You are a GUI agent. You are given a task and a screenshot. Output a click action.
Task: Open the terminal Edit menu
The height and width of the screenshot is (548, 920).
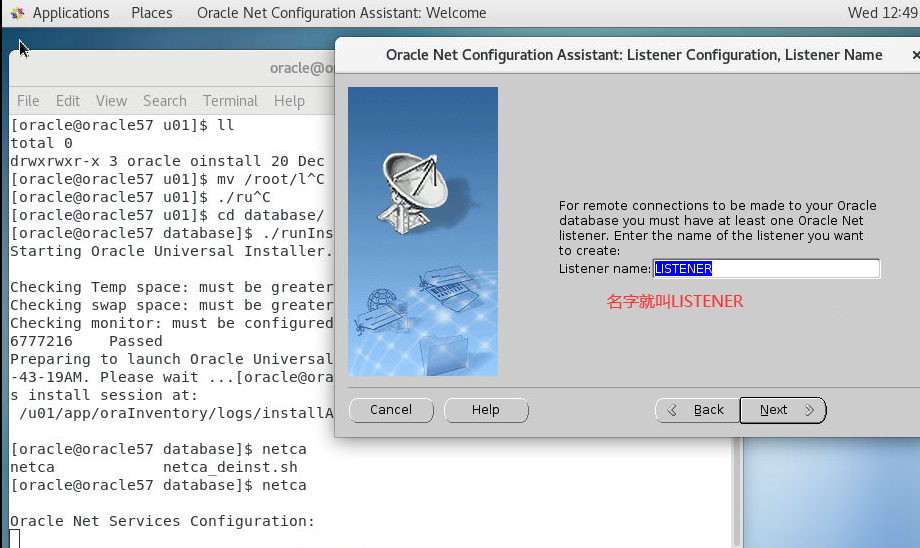click(x=68, y=101)
